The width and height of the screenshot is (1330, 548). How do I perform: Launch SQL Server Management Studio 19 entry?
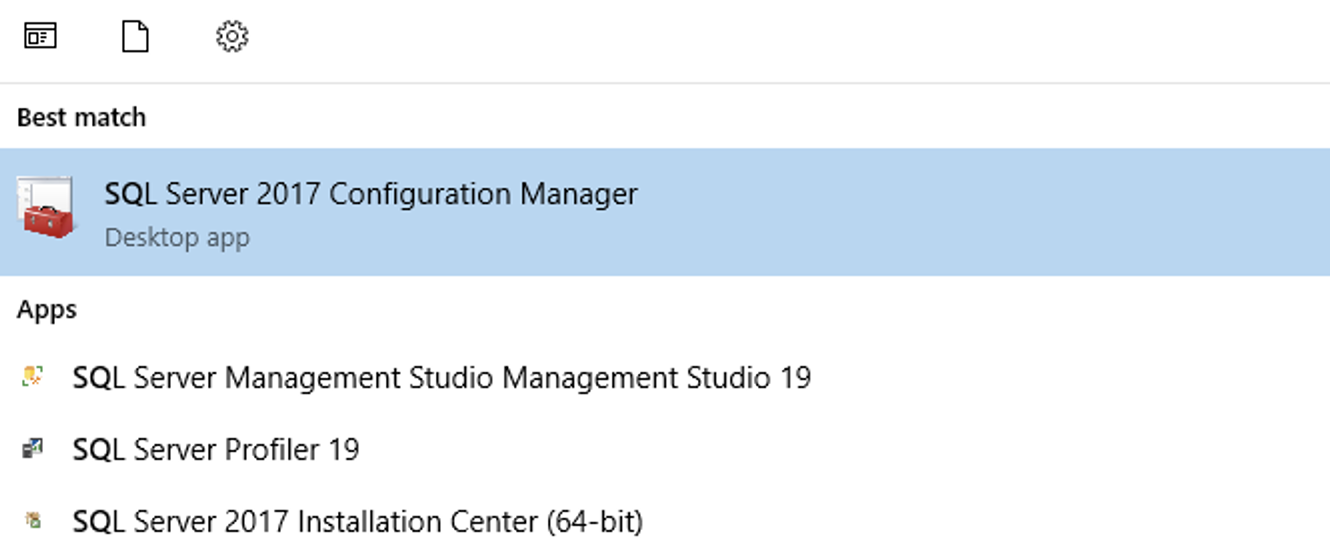coord(441,378)
